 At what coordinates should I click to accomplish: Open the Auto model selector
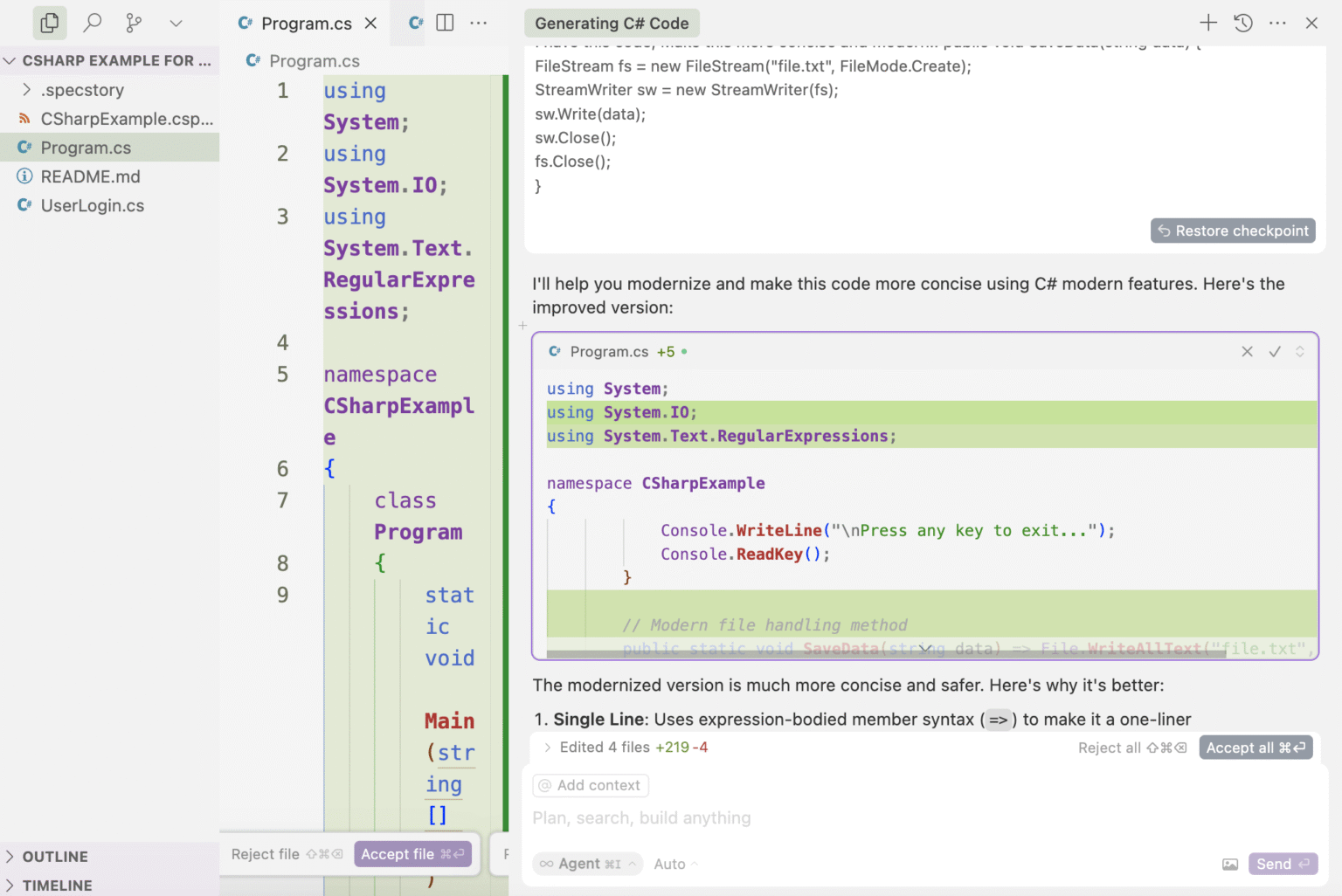click(x=674, y=864)
